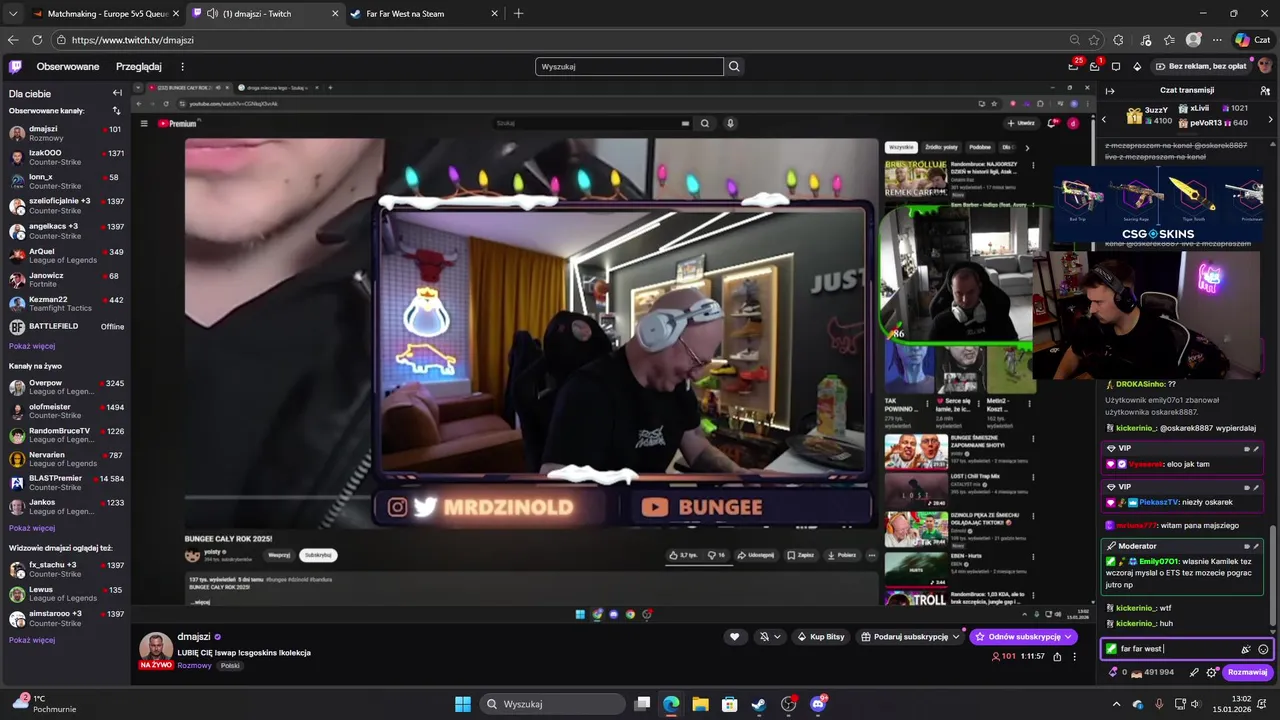
Task: Open Power-ups celebration icon in chat input
Action: [1246, 649]
